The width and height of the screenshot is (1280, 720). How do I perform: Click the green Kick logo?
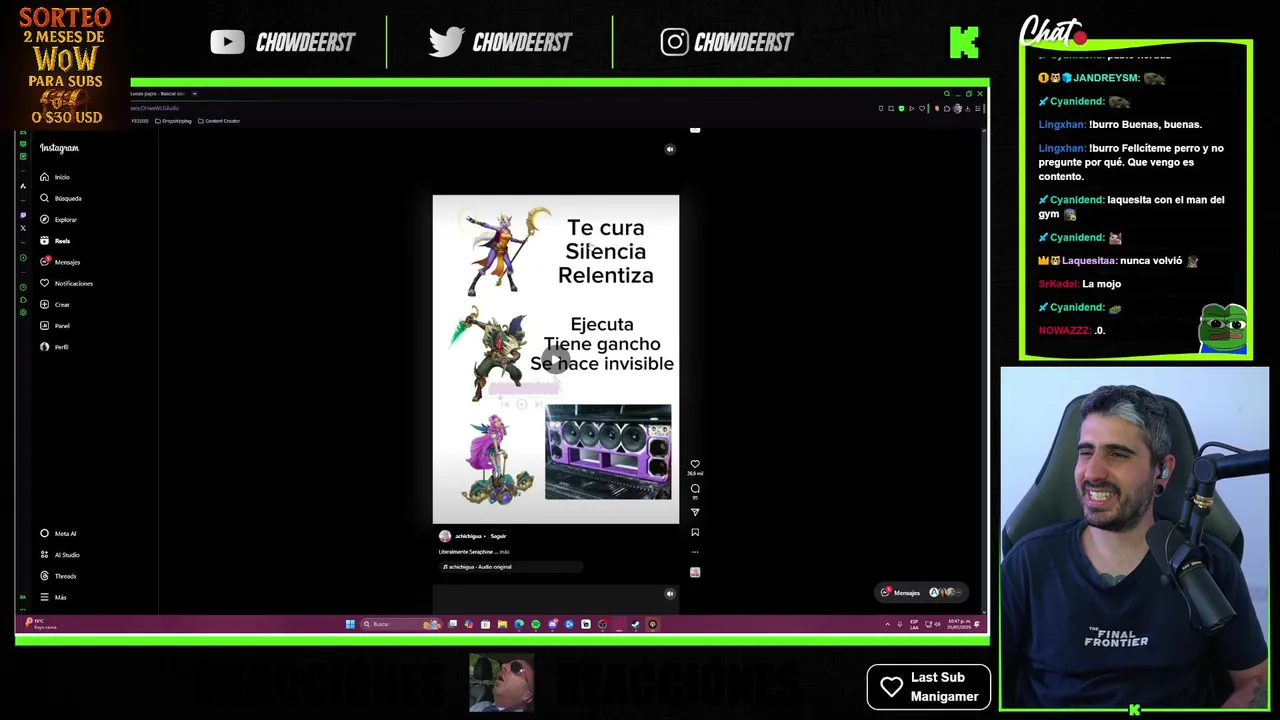pyautogui.click(x=964, y=42)
